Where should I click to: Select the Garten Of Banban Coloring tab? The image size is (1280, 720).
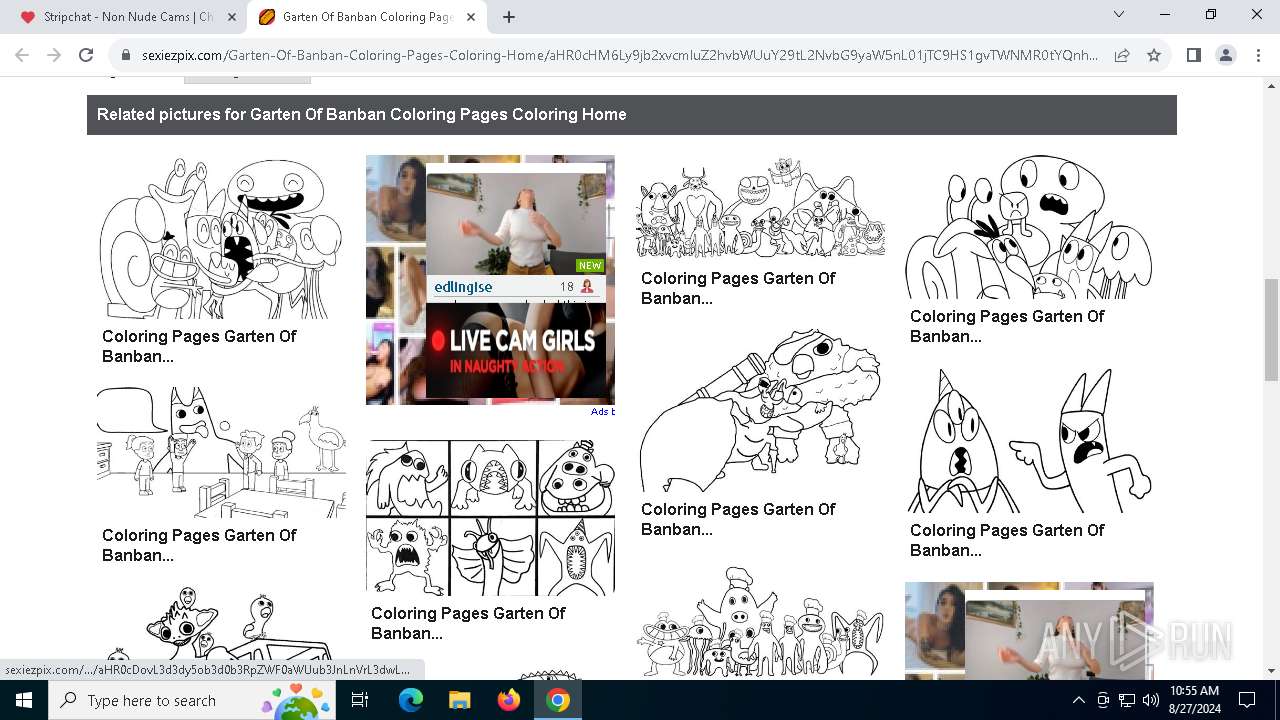(x=367, y=17)
